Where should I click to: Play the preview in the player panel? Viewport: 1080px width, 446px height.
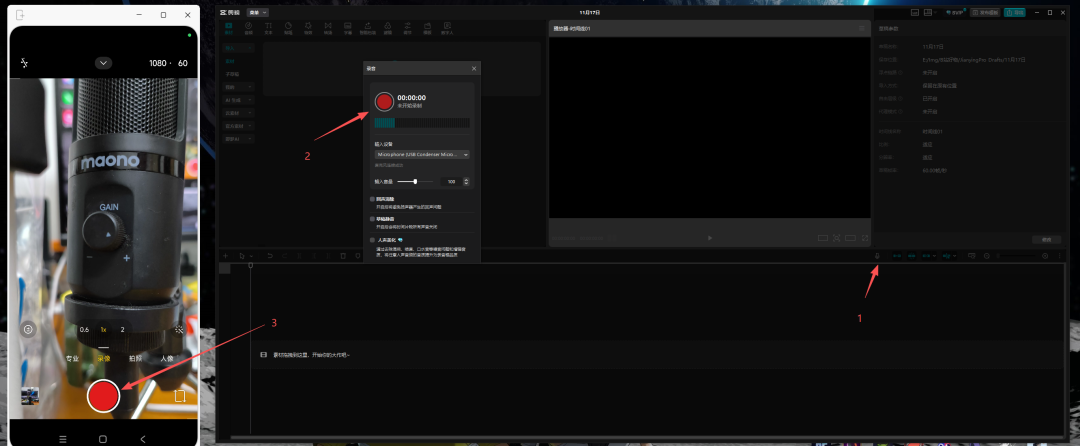coord(710,238)
